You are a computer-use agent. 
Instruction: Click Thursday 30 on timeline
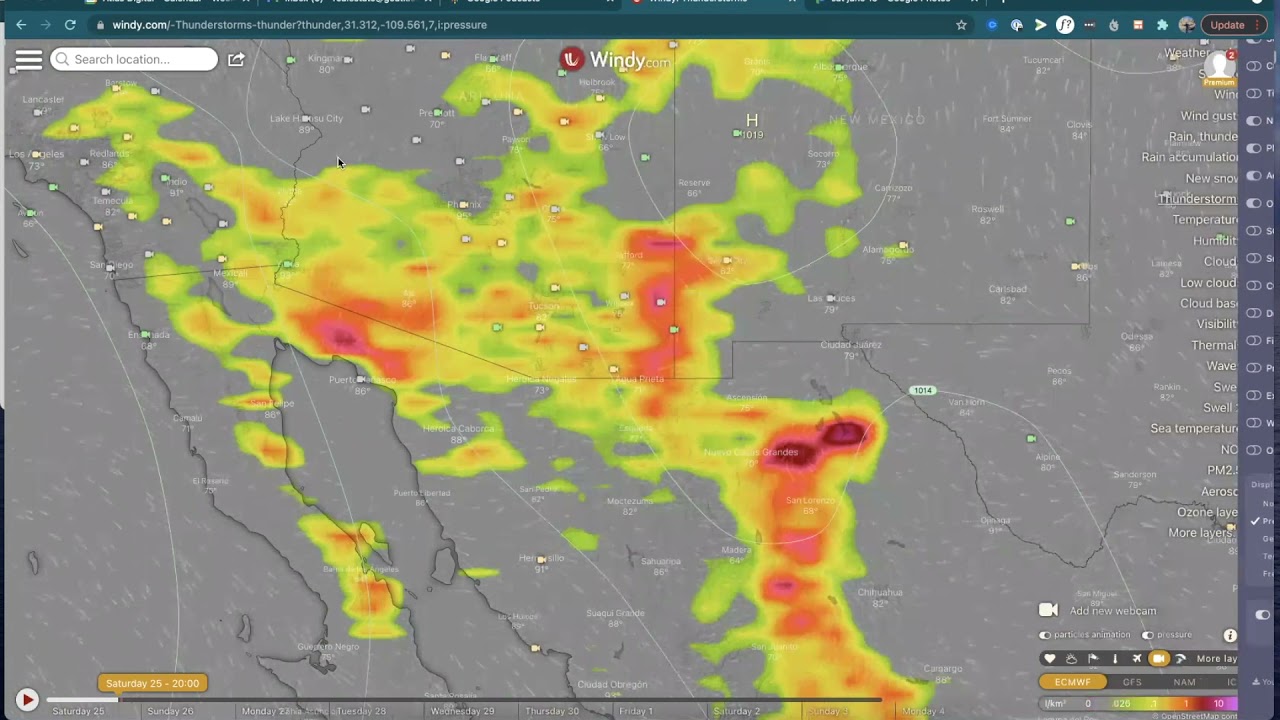[x=552, y=711]
